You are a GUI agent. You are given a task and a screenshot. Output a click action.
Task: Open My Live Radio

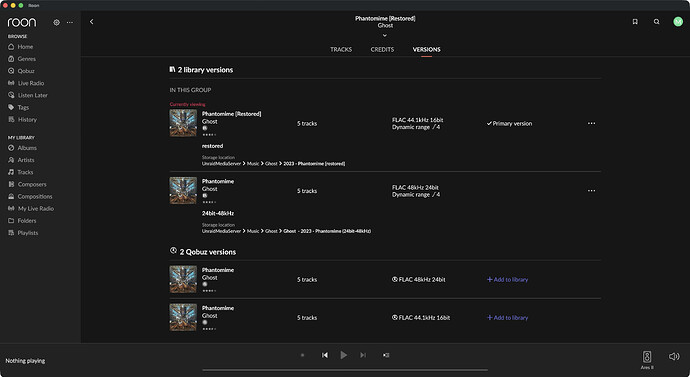(31, 209)
